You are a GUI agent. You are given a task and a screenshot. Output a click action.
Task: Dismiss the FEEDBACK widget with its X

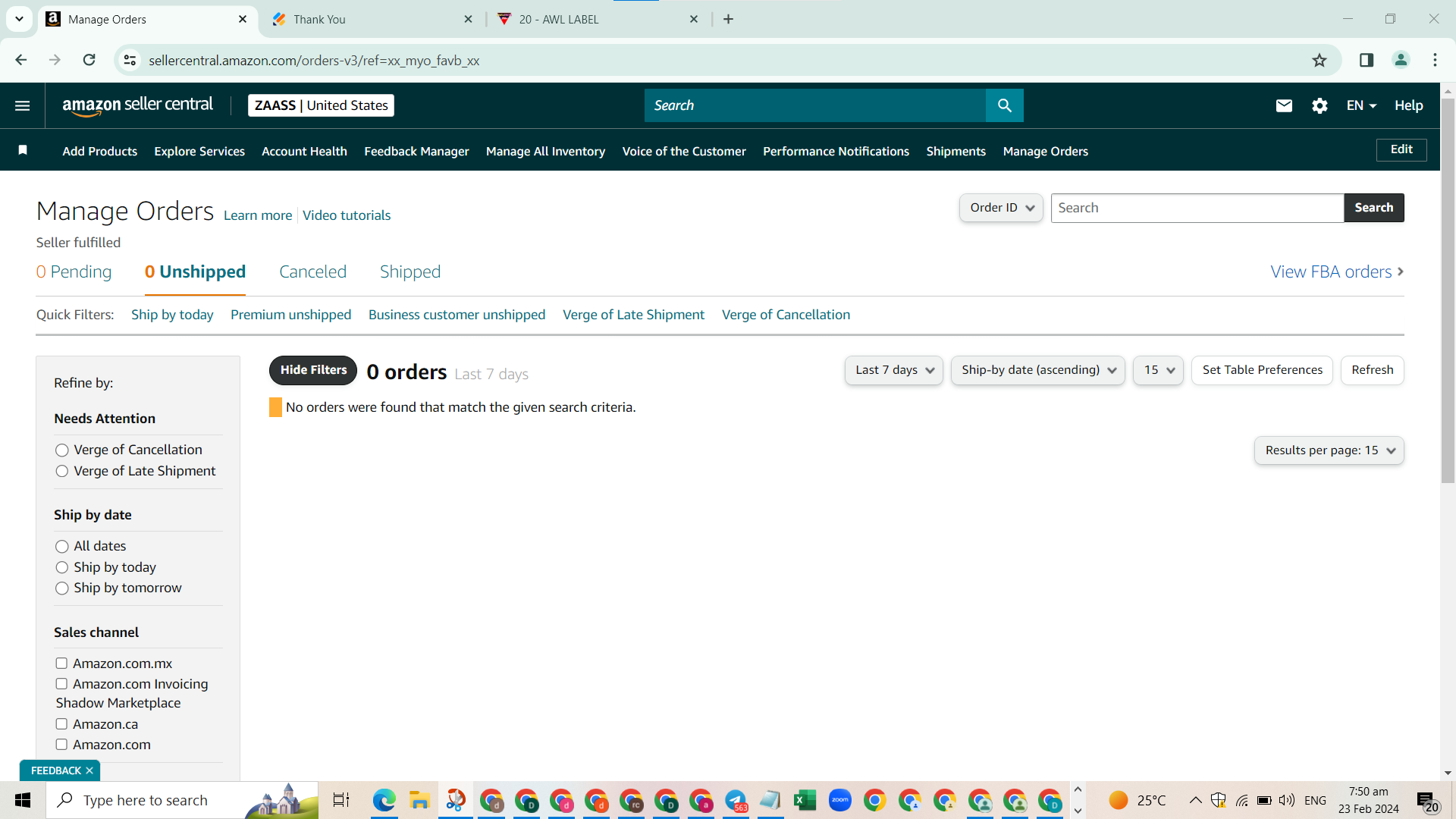point(89,770)
